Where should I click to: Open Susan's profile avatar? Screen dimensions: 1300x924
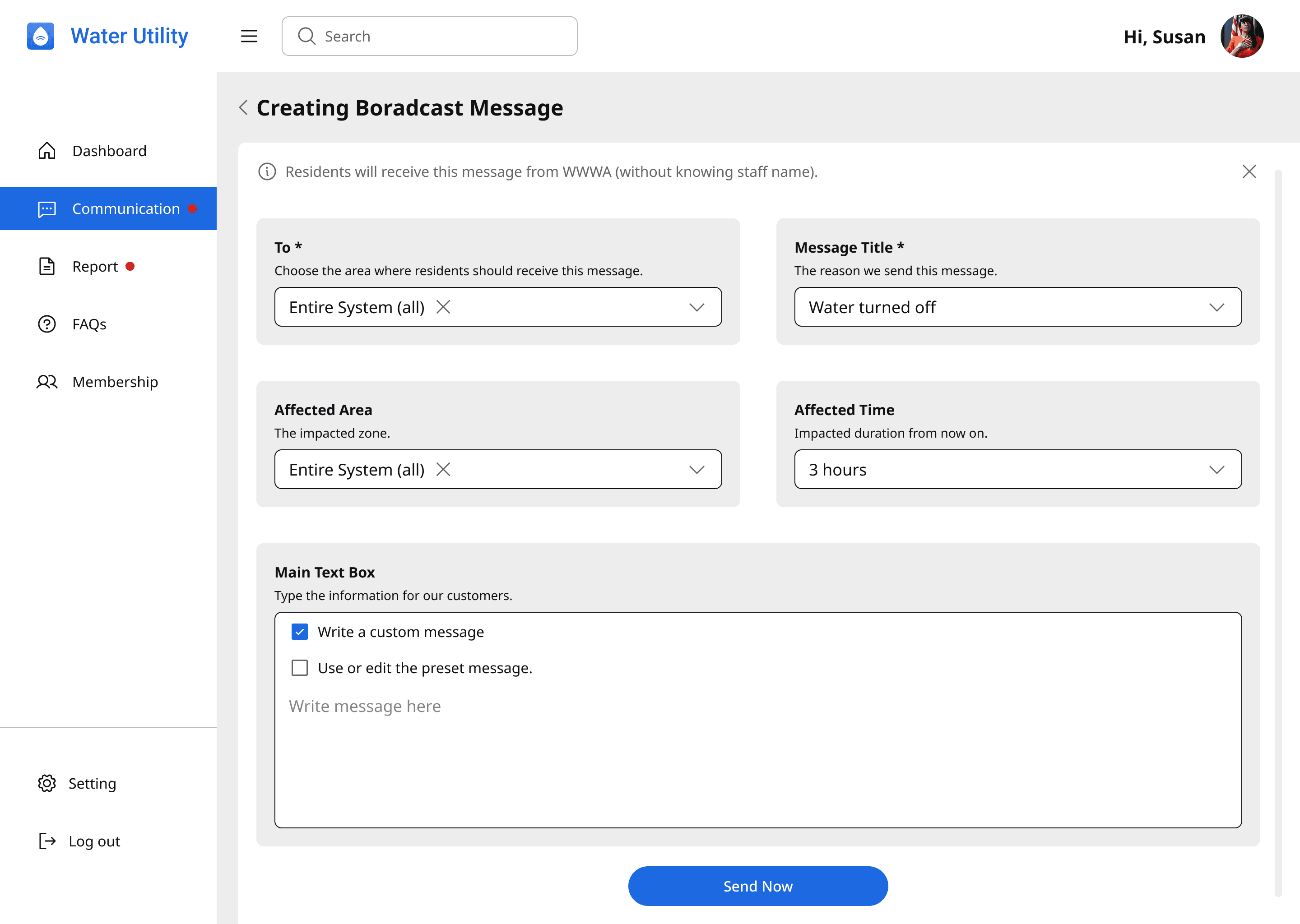click(x=1241, y=37)
